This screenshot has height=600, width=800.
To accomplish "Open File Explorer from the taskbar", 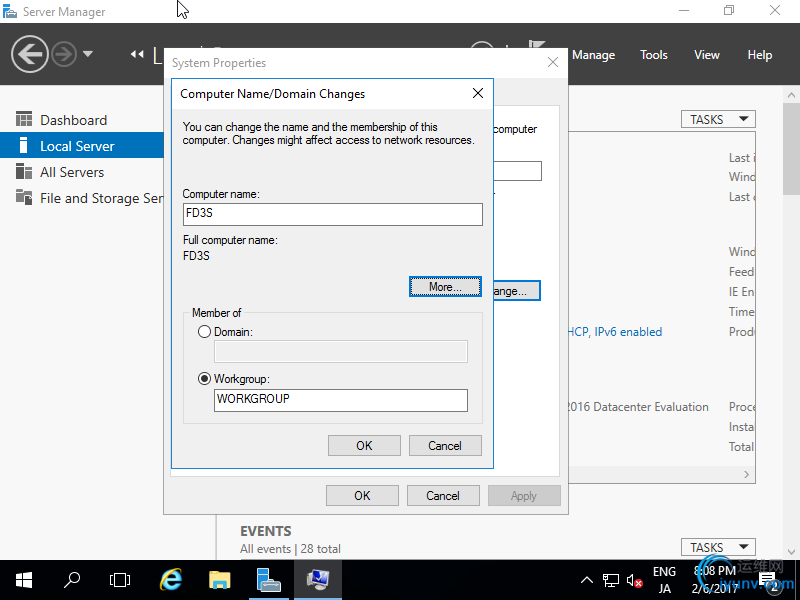I will pos(220,579).
